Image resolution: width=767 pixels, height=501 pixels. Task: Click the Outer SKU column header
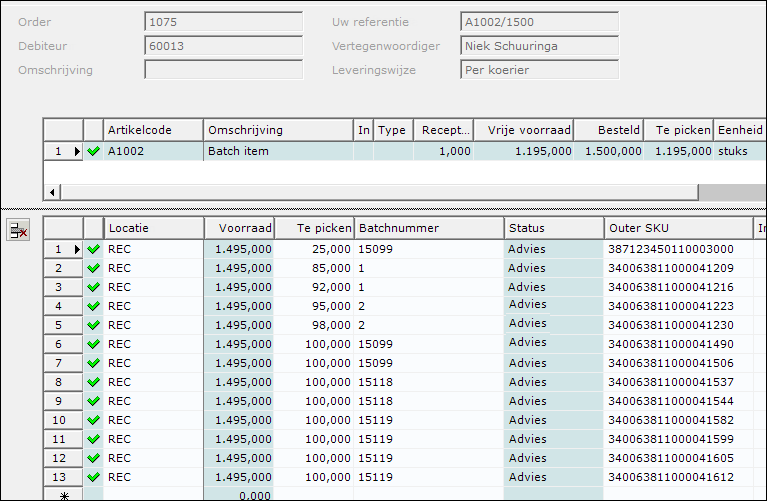(x=678, y=228)
